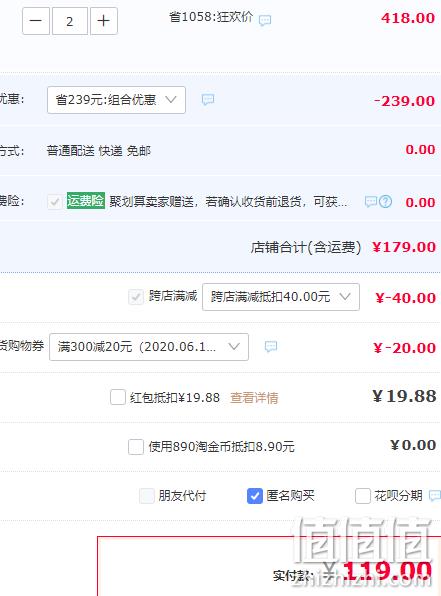
Task: Click info icon beside 花呗分期
Action: click(x=435, y=496)
